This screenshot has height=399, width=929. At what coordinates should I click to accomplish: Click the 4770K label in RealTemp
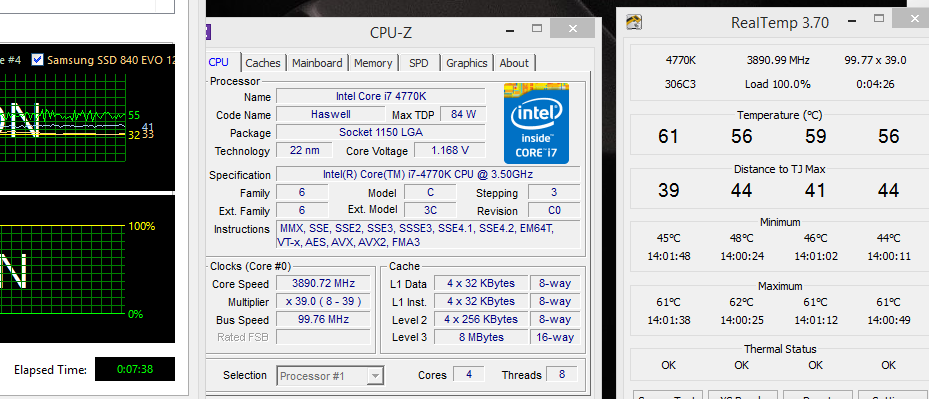click(681, 60)
